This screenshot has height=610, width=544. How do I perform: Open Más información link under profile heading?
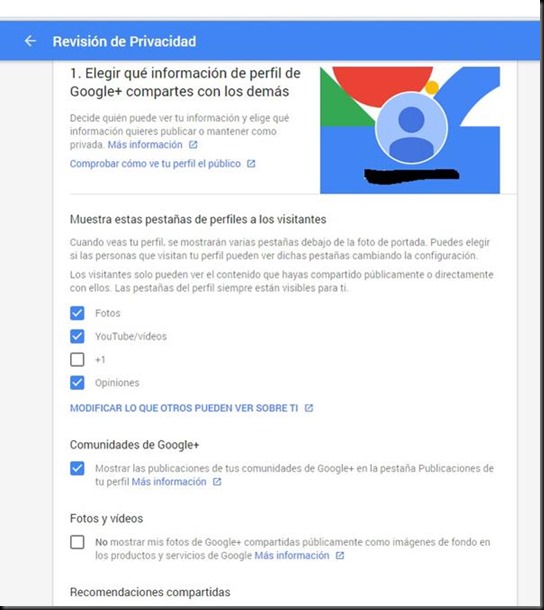coord(145,145)
